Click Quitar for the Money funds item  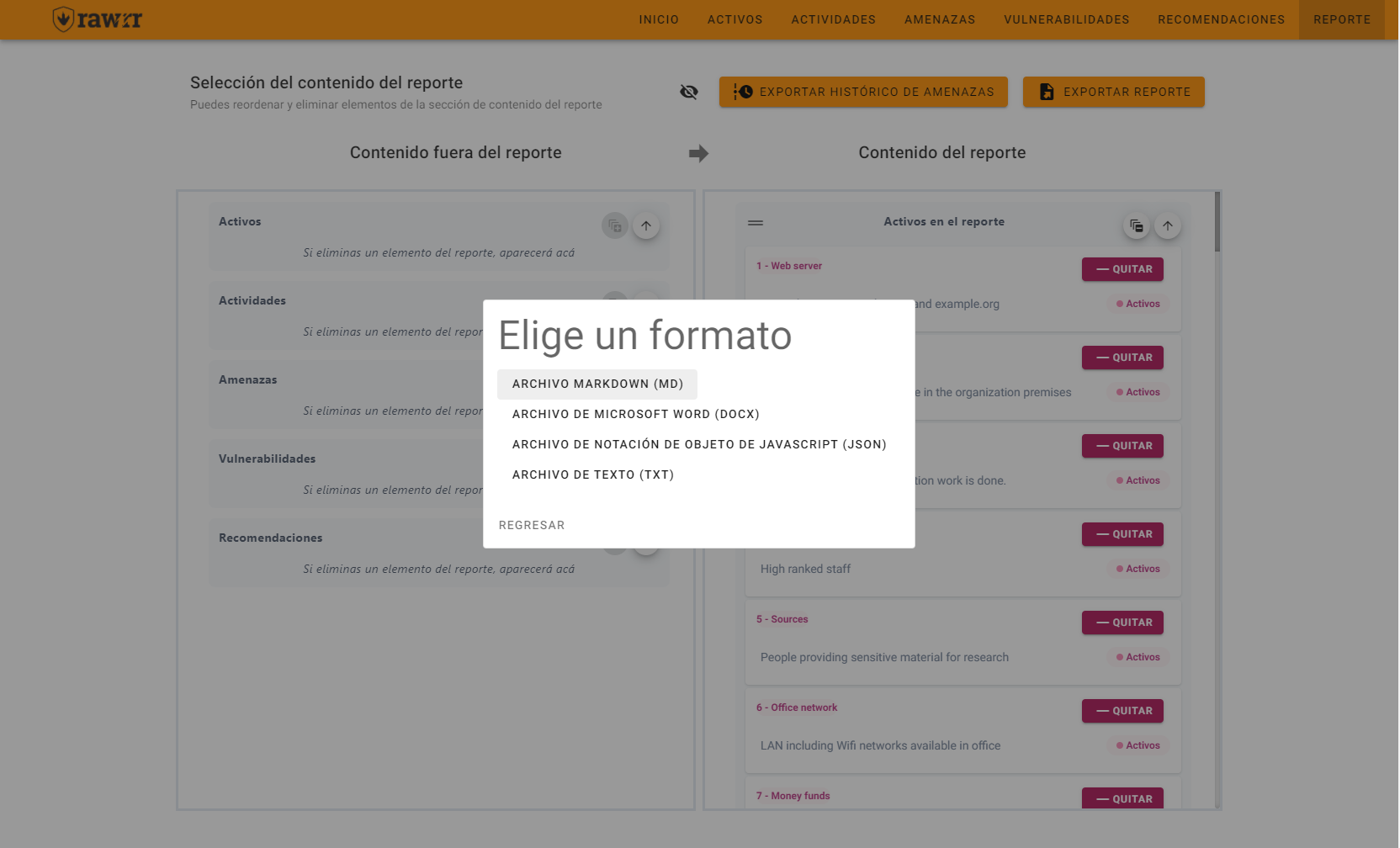[x=1122, y=798]
